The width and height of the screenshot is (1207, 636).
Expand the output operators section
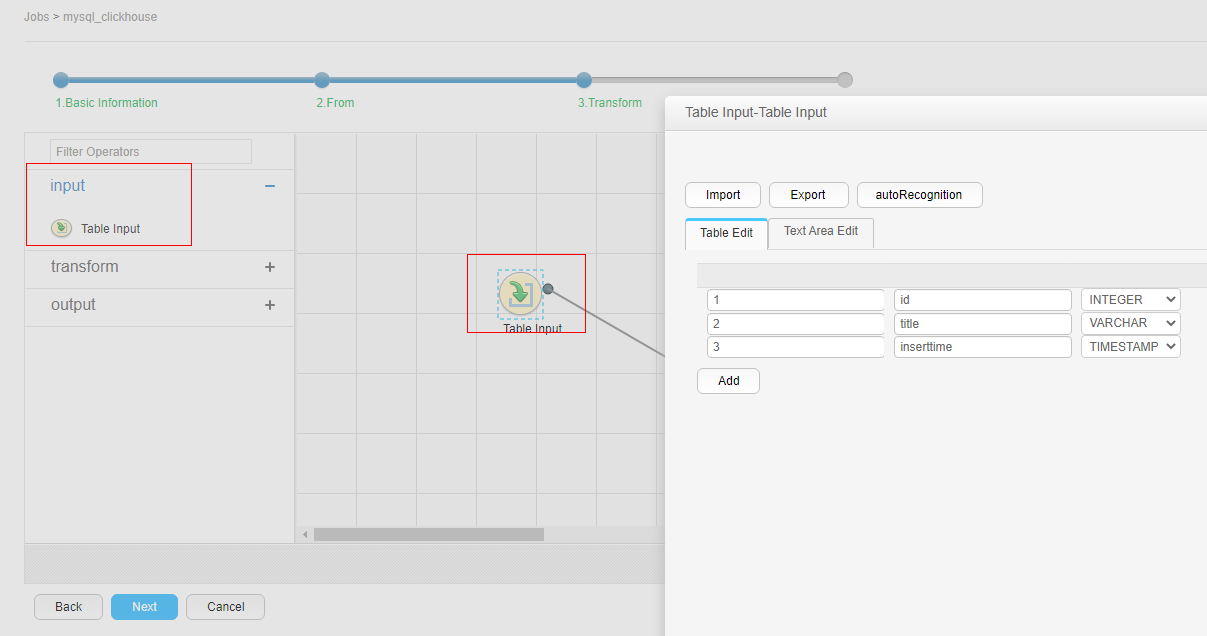pos(269,305)
